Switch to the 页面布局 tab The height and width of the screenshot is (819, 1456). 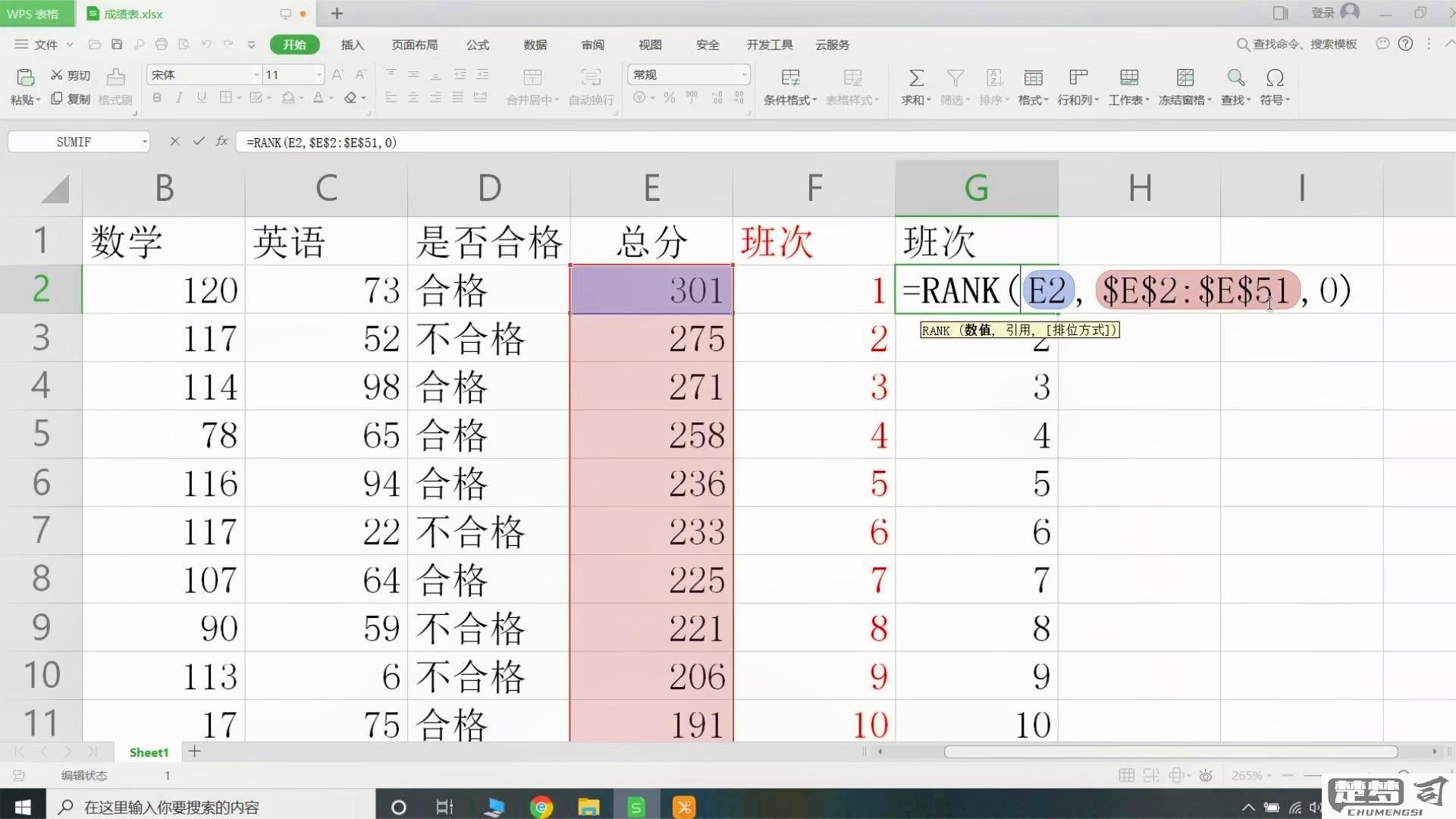414,45
